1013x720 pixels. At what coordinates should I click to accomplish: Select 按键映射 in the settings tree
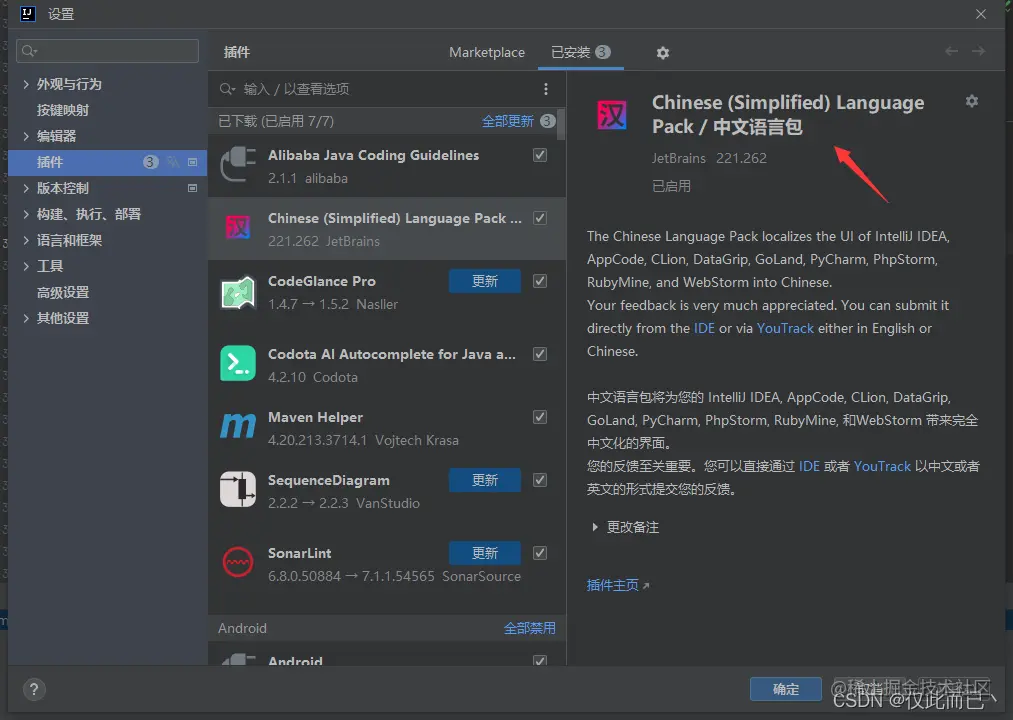[63, 110]
